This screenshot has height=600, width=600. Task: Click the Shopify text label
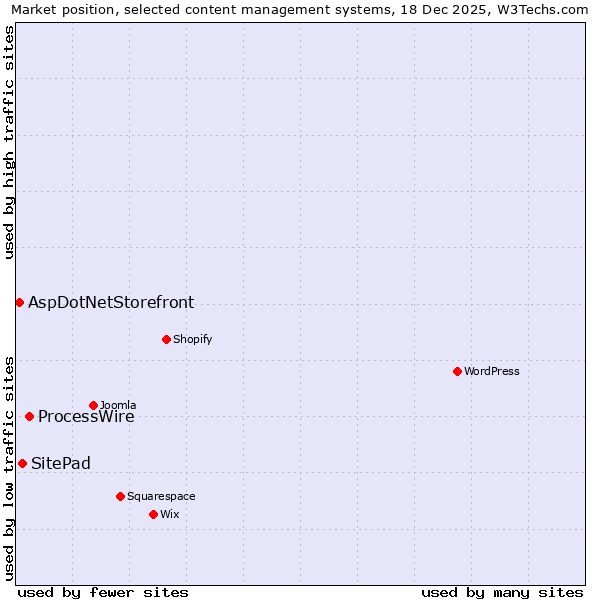[192, 339]
